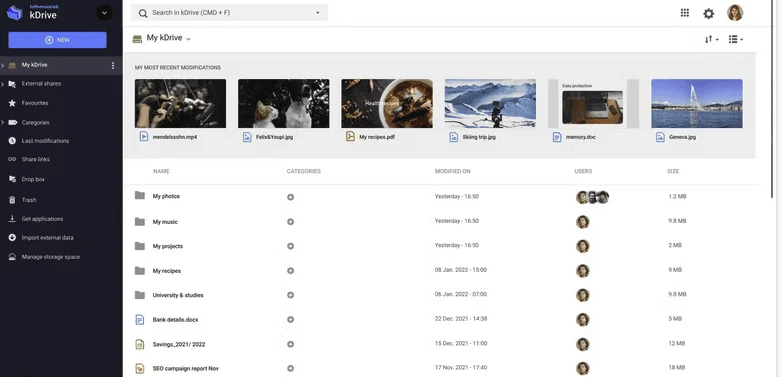Viewport: 783px width, 377px height.
Task: Click the search magnifier icon
Action: 143,13
